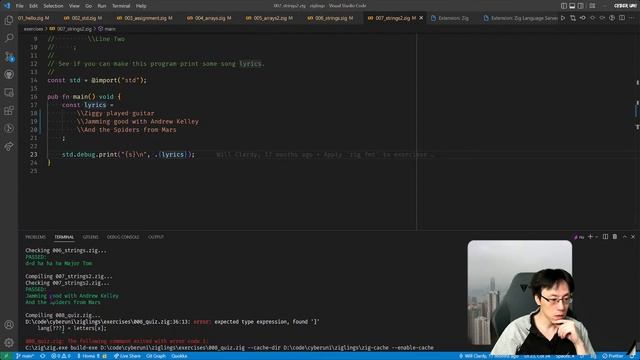The image size is (640, 360).
Task: Split the terminal panel
Action: (605, 237)
